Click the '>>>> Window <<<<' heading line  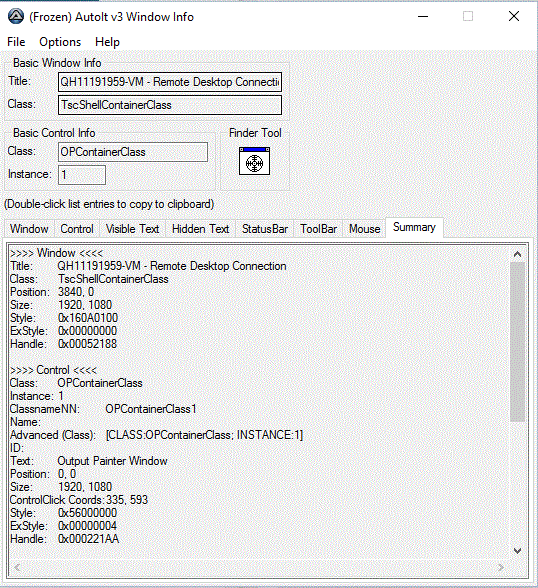point(56,253)
